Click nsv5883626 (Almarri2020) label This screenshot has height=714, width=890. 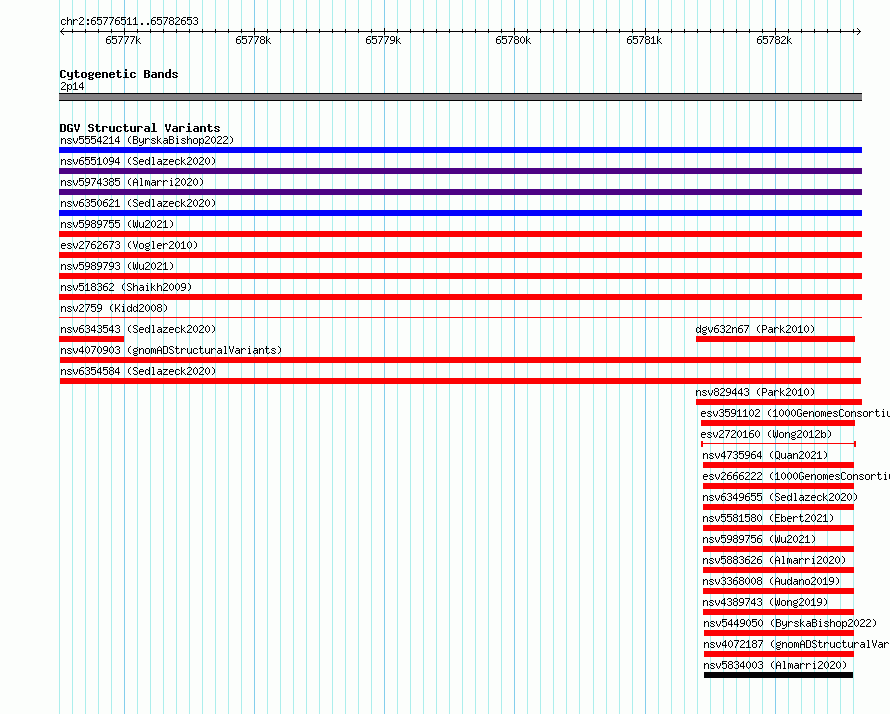tap(774, 560)
